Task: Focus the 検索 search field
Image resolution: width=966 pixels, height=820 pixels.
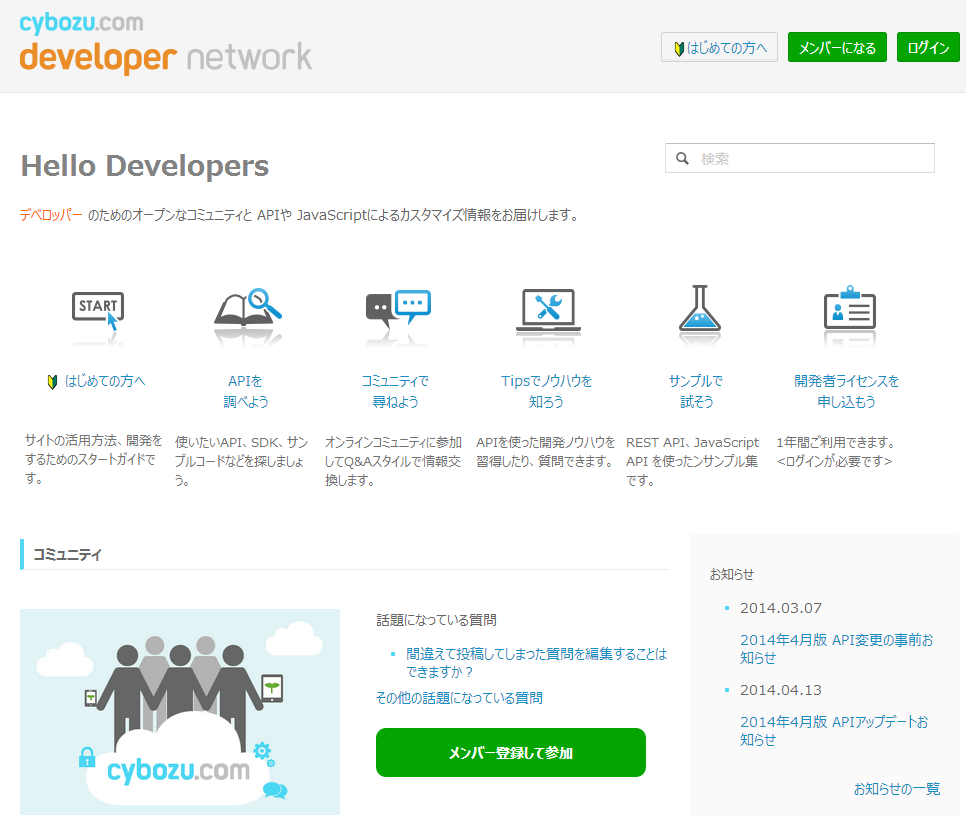Action: [800, 158]
